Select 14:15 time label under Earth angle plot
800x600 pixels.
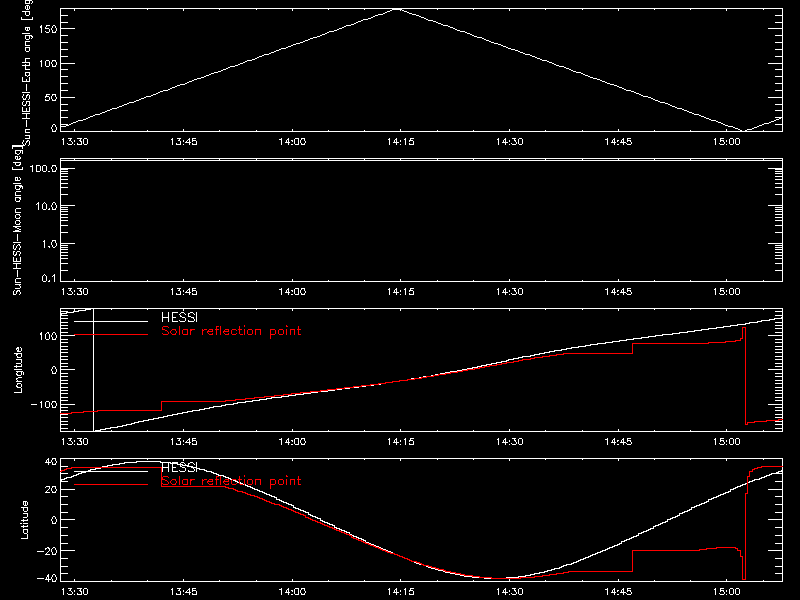[x=401, y=142]
